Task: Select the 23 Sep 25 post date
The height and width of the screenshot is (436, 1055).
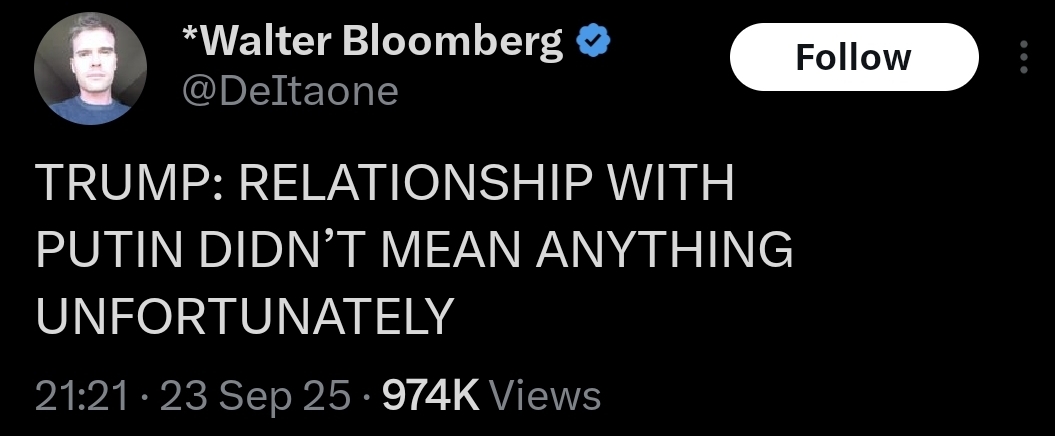Action: point(256,397)
